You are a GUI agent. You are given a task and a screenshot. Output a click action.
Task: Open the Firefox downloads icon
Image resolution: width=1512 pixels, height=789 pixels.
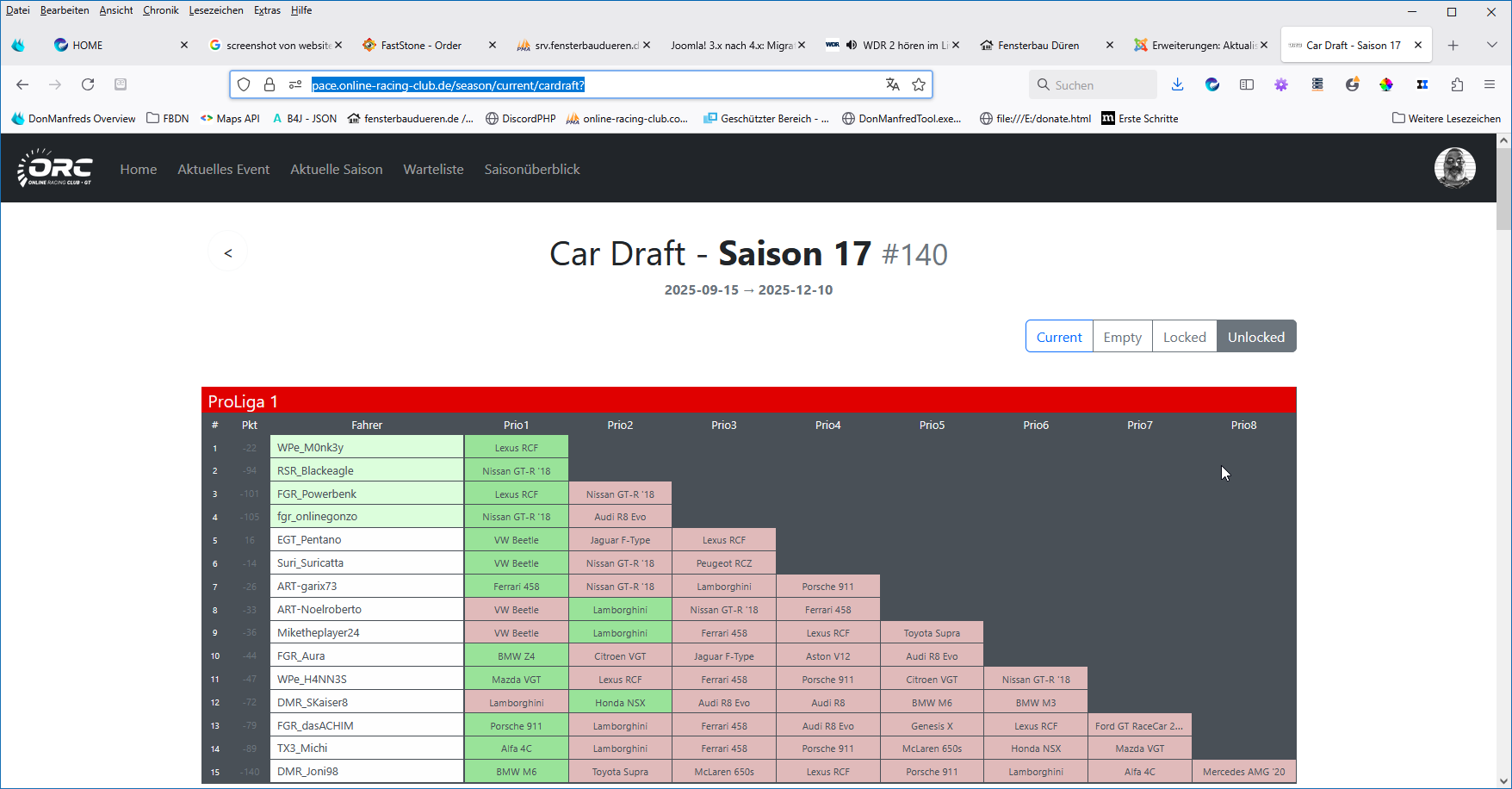(x=1177, y=84)
